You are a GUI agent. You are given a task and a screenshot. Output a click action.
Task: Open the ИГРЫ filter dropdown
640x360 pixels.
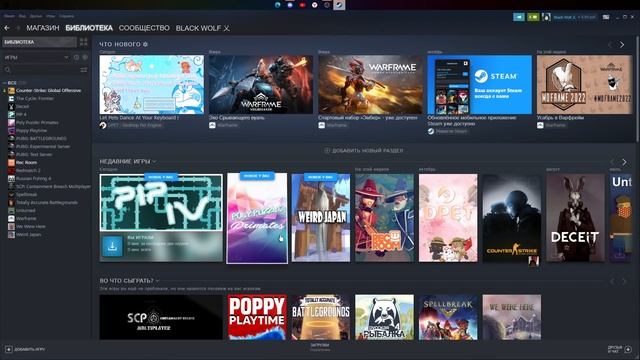37,58
